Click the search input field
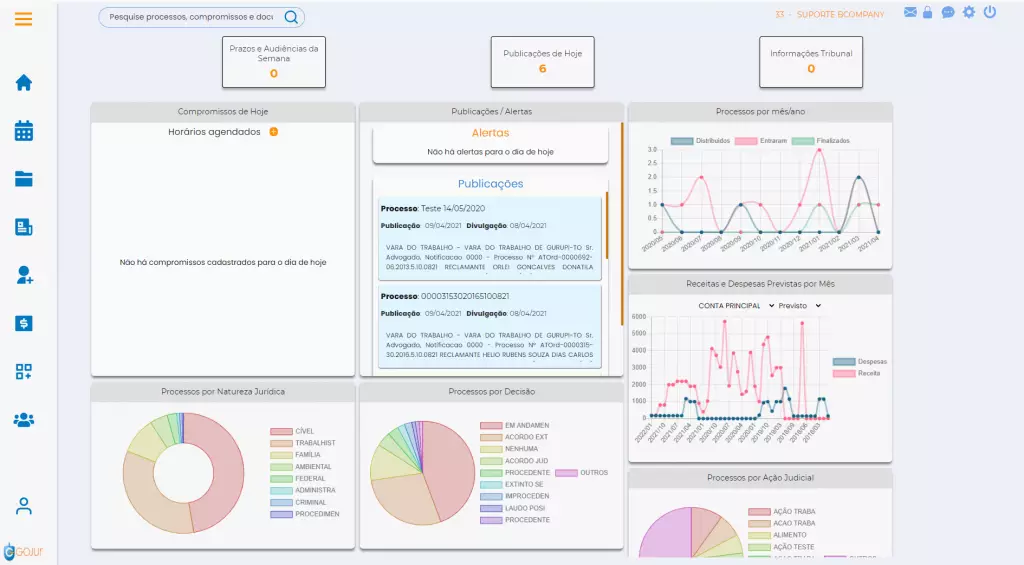The width and height of the screenshot is (1024, 565). (x=191, y=17)
